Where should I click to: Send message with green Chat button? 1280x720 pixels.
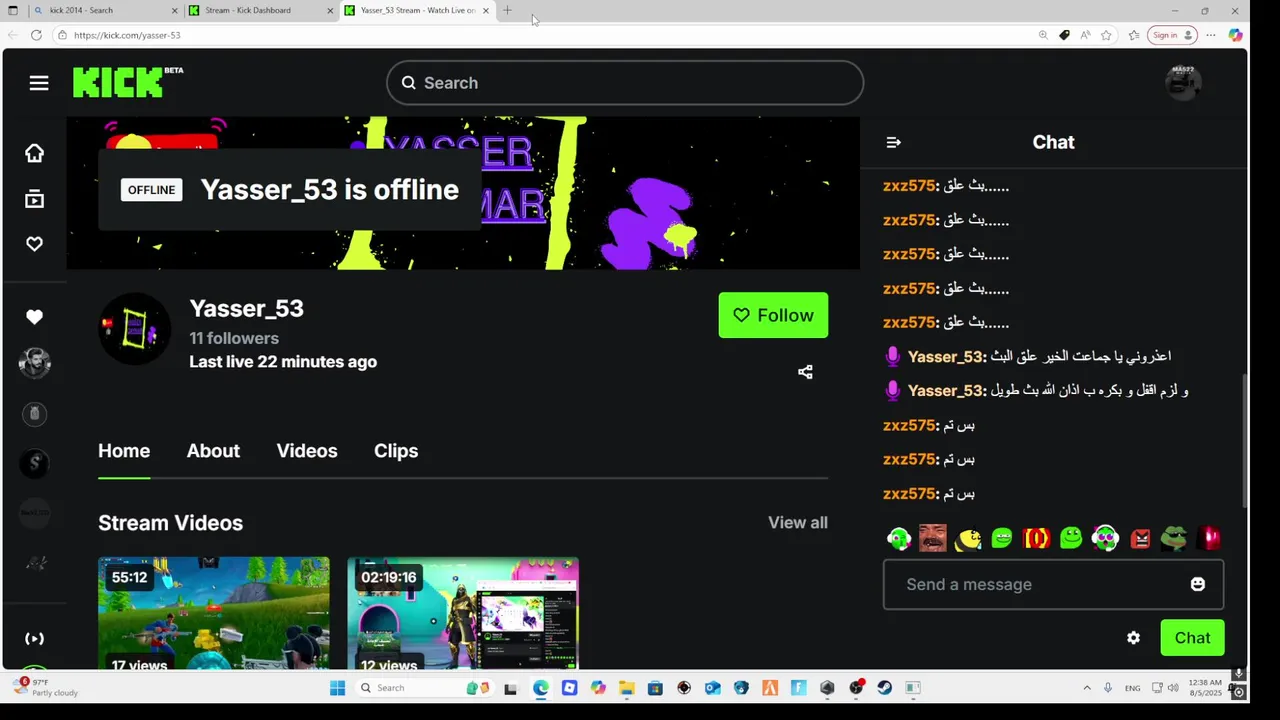pos(1192,638)
